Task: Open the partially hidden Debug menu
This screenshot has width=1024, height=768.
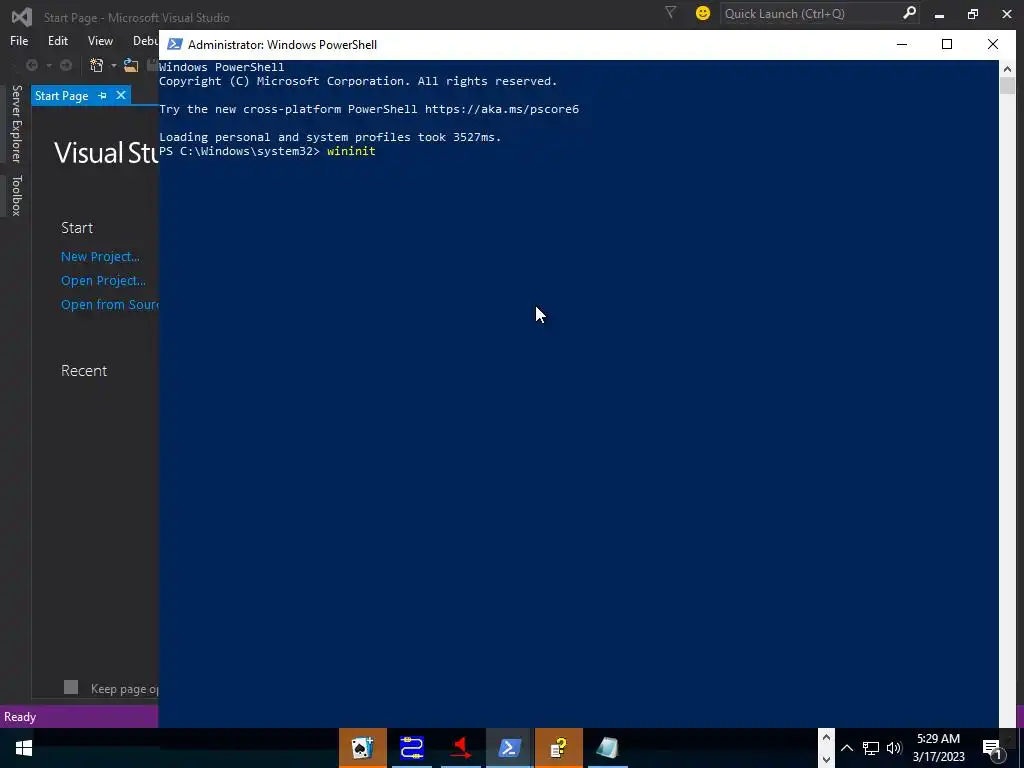Action: coord(145,40)
